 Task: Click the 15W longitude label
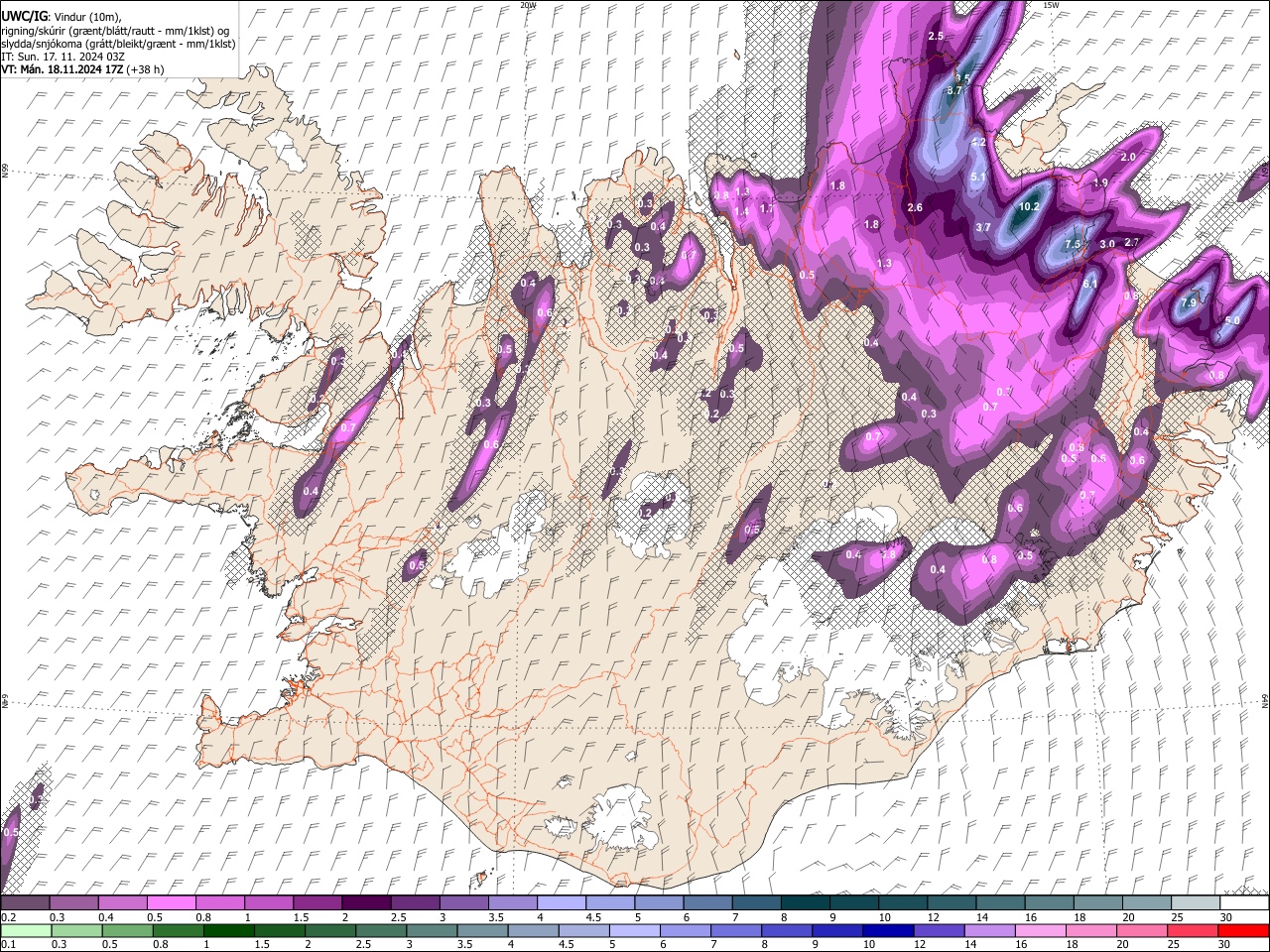coord(1051,5)
